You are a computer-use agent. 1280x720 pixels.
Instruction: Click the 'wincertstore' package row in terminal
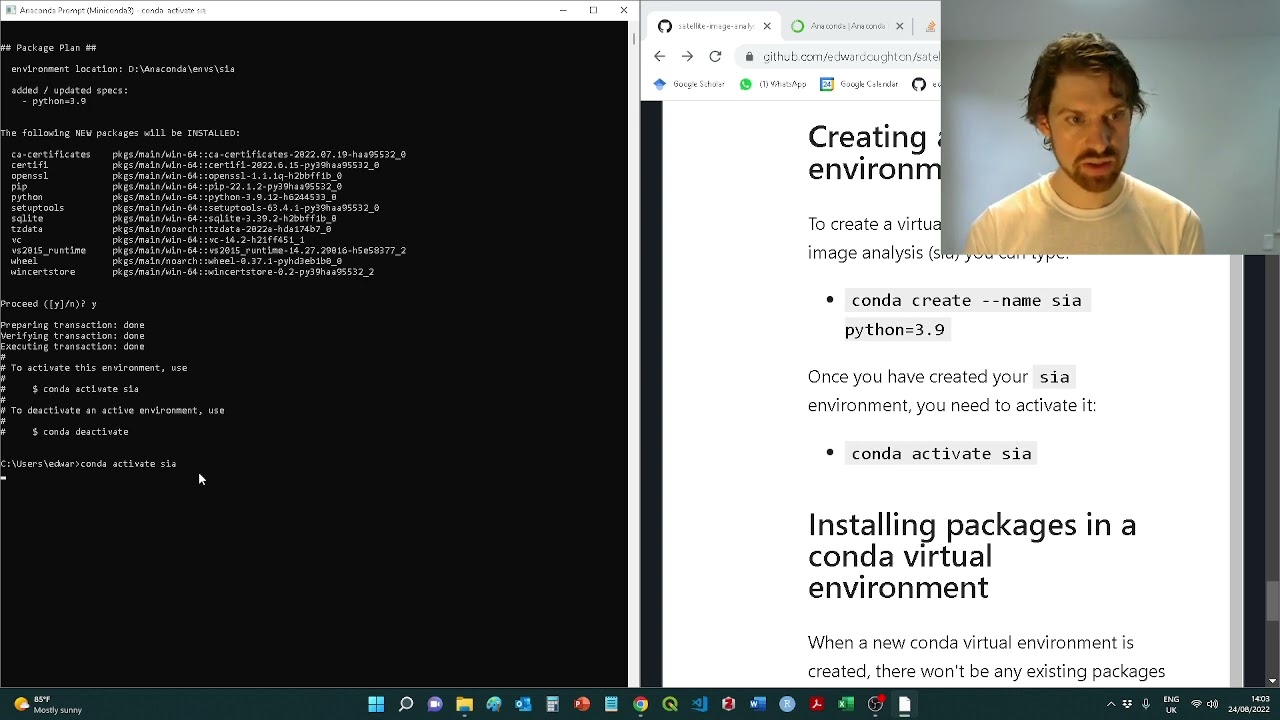[x=192, y=272]
